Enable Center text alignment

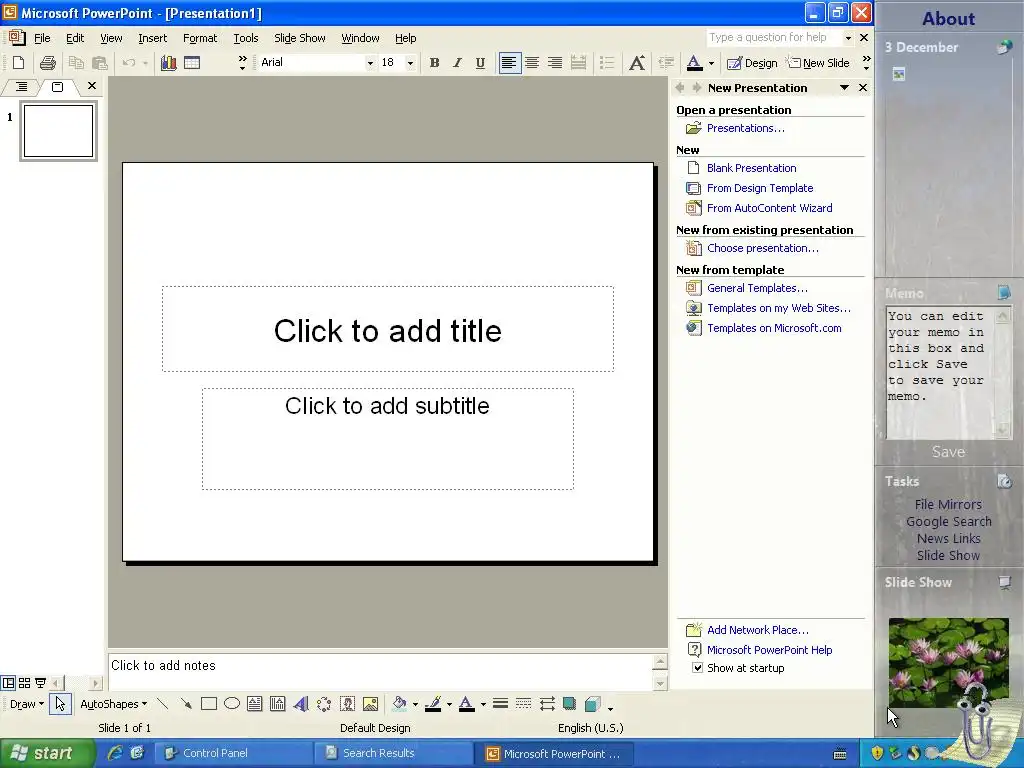(x=532, y=63)
